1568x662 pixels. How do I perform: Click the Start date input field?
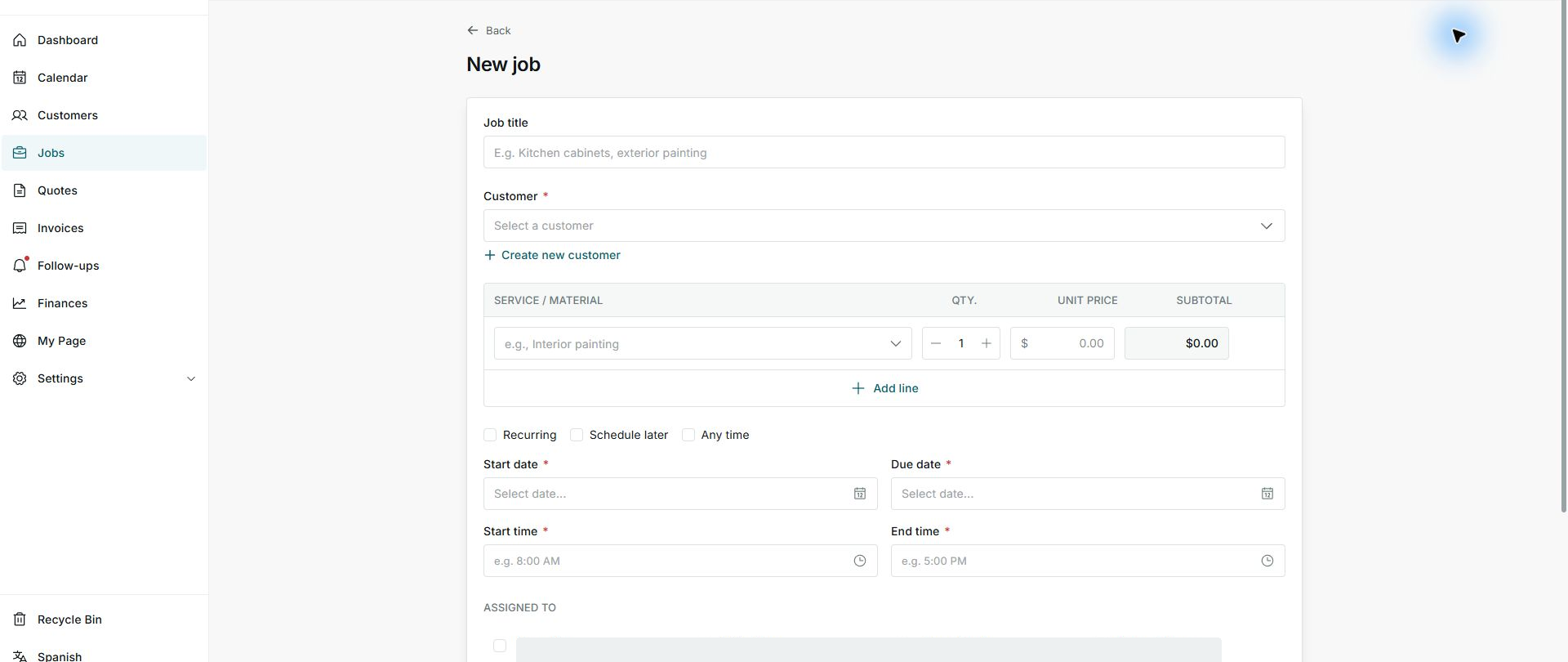pyautogui.click(x=680, y=494)
